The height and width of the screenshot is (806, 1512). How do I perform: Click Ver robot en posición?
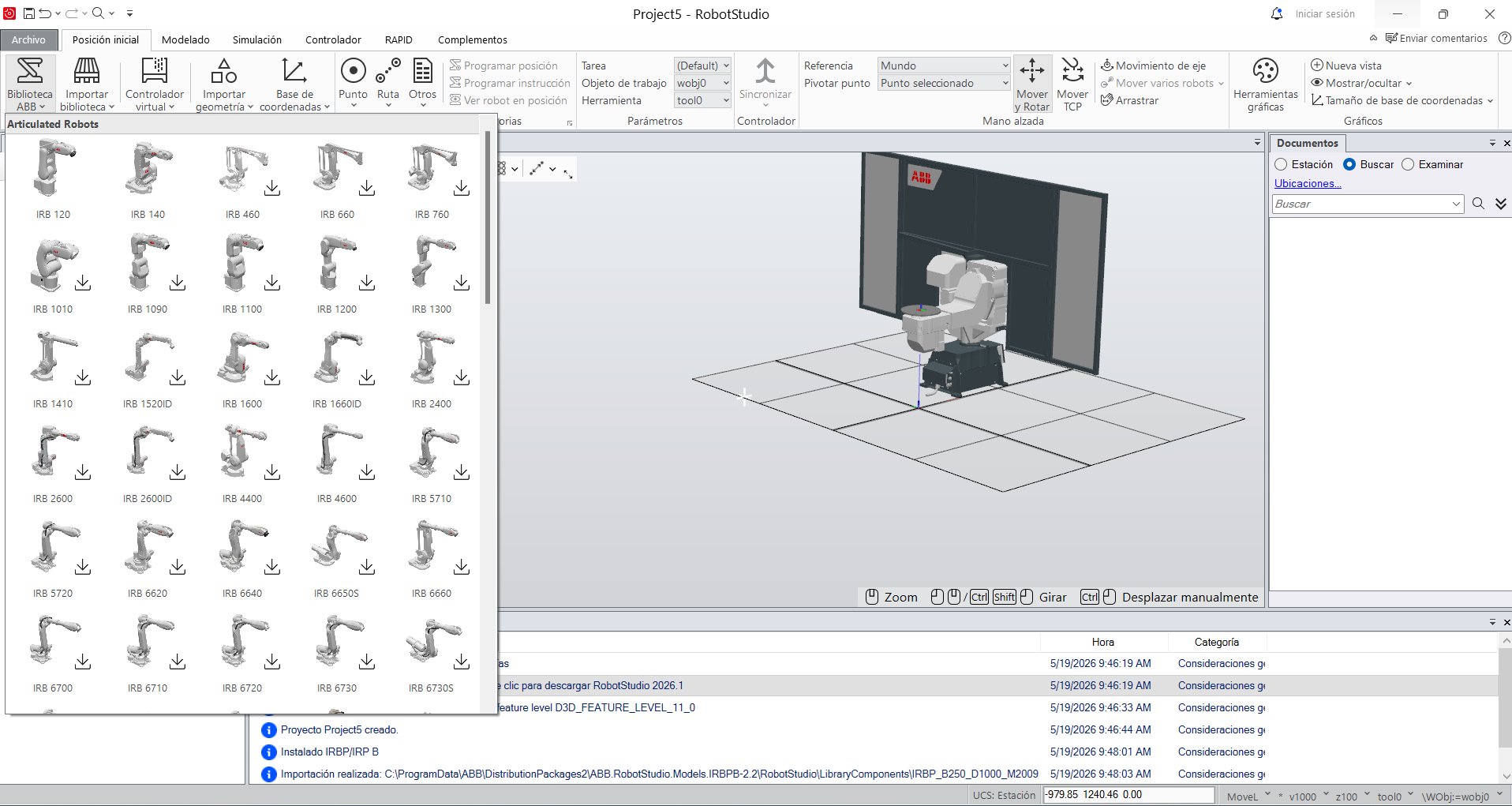(508, 100)
